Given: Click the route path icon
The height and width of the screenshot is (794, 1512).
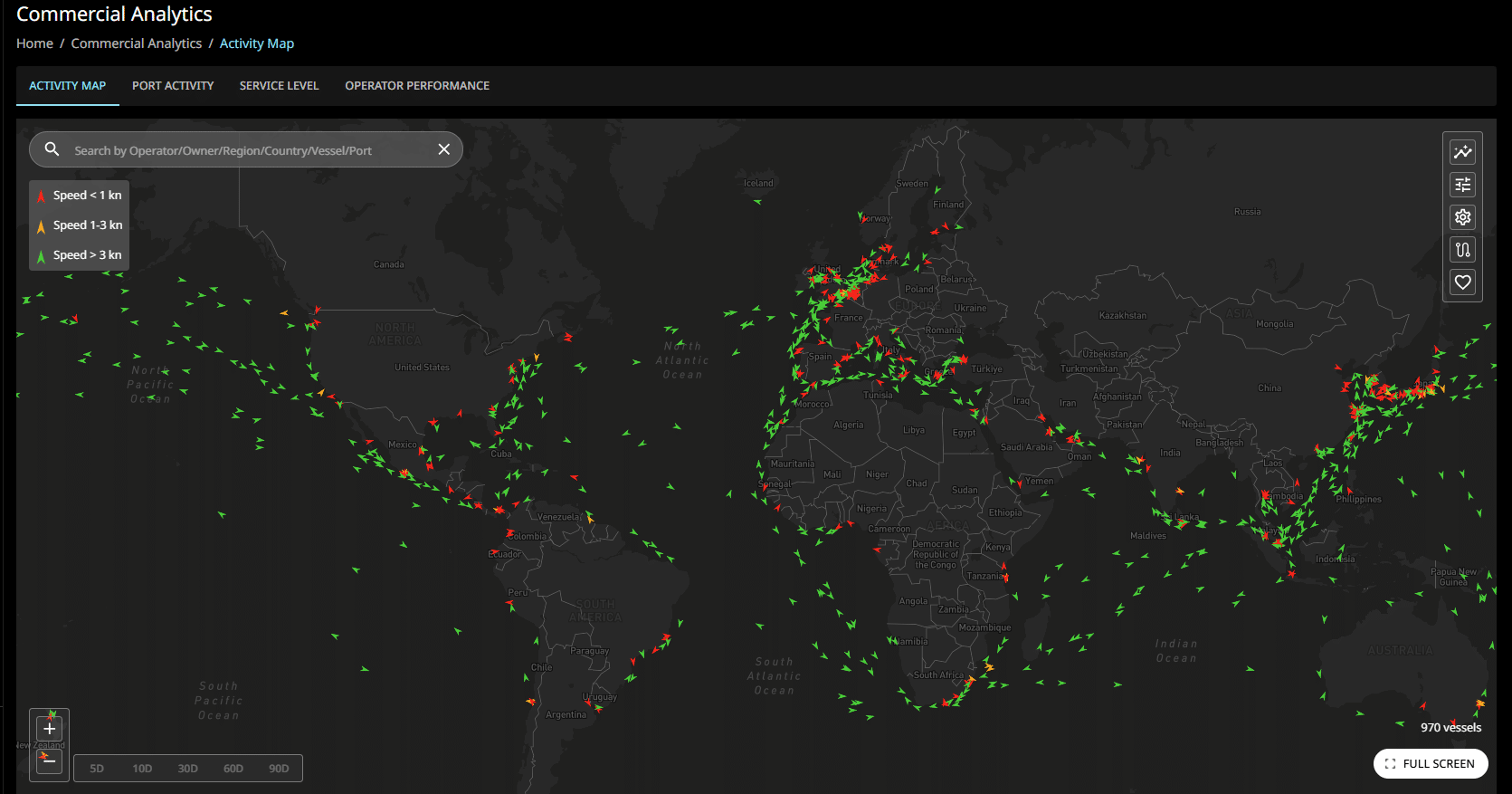Looking at the screenshot, I should [1462, 250].
